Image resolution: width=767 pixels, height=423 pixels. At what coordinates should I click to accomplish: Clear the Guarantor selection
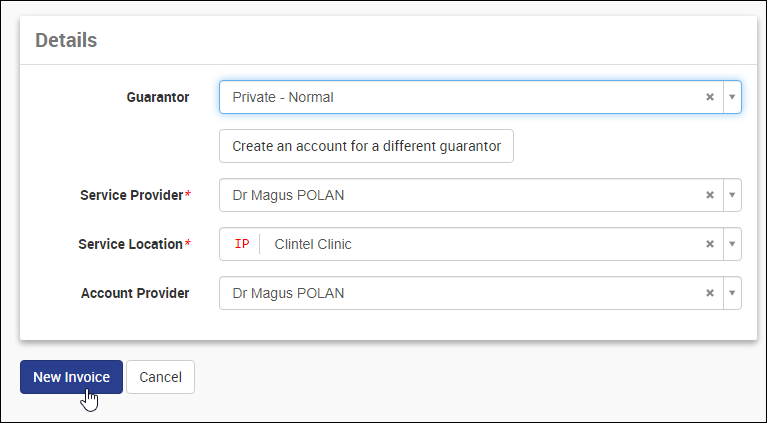710,97
